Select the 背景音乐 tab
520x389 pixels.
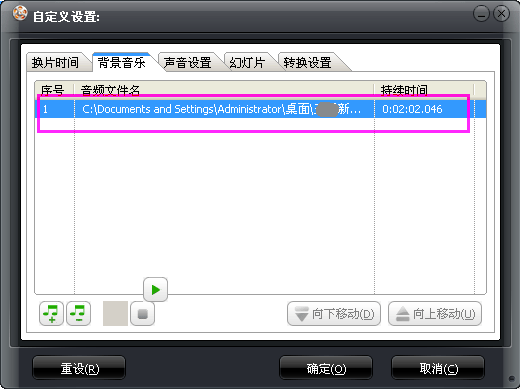point(122,62)
